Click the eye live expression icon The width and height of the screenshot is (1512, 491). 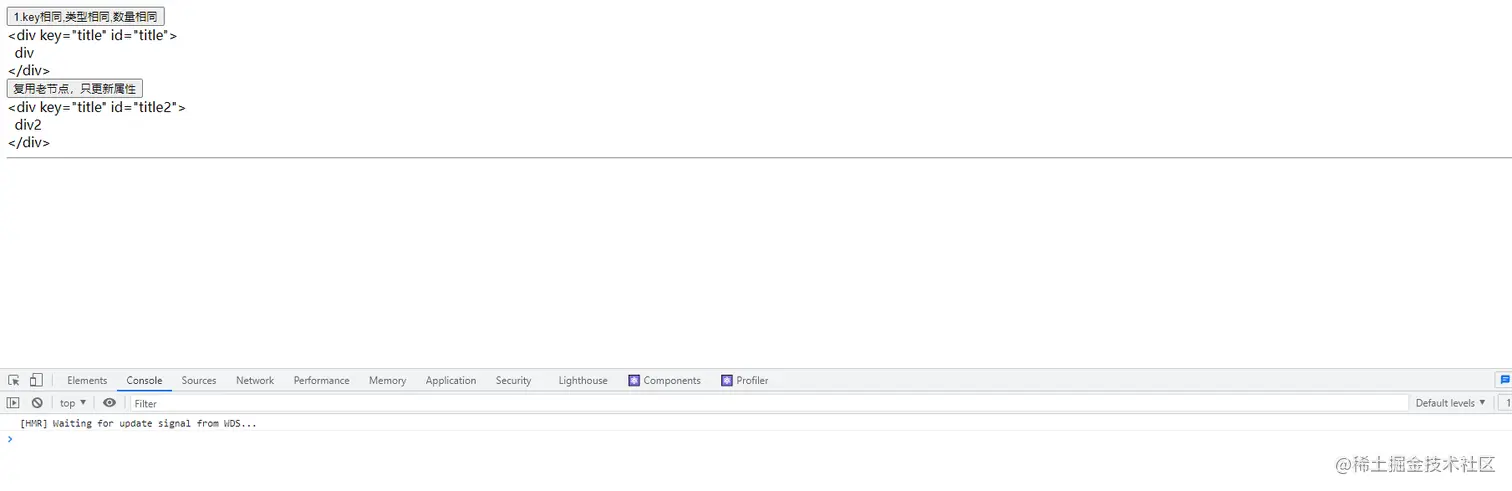tap(109, 403)
